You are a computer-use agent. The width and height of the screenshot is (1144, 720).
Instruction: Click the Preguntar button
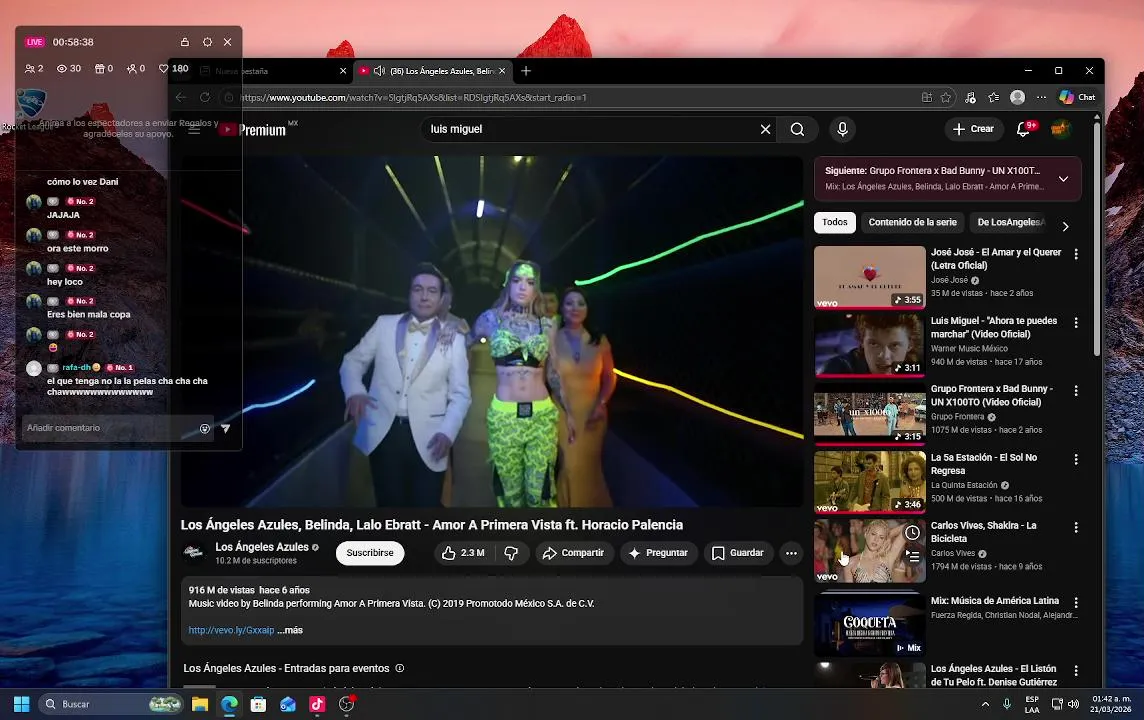point(659,553)
